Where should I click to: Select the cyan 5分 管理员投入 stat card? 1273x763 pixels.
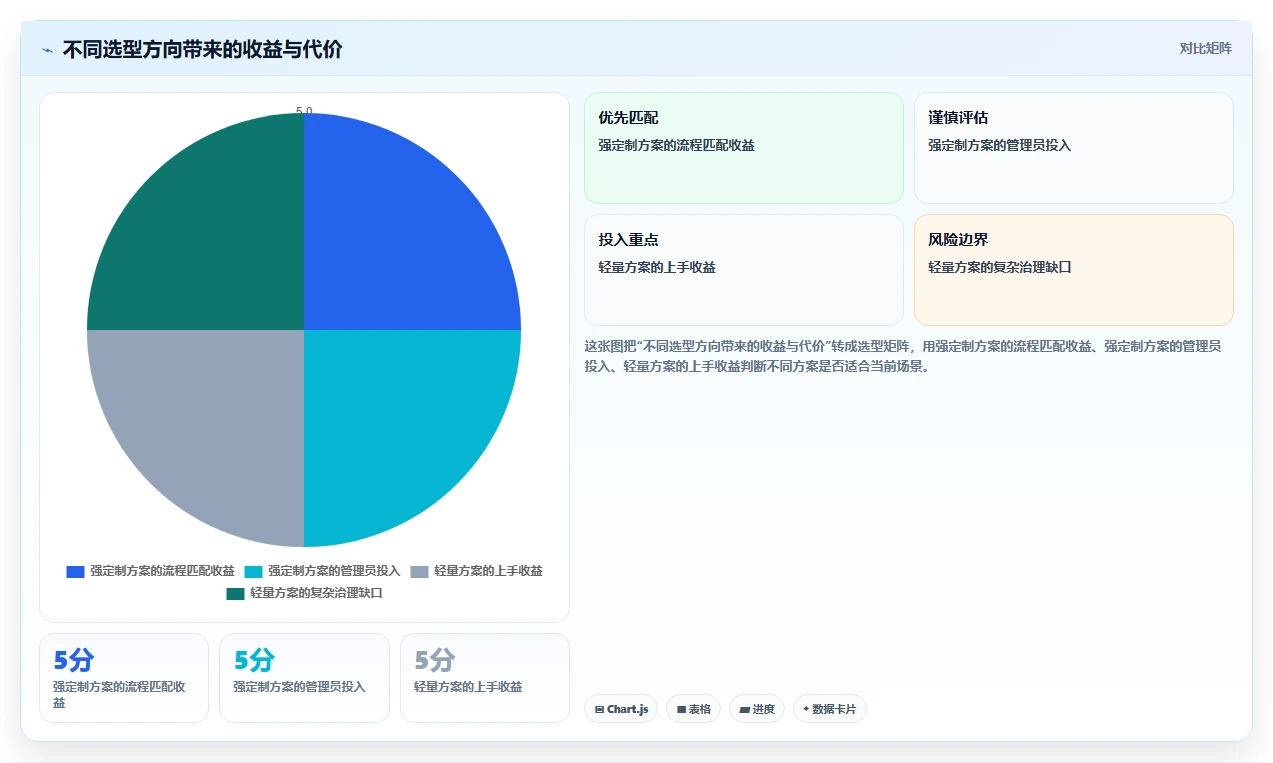(x=304, y=678)
